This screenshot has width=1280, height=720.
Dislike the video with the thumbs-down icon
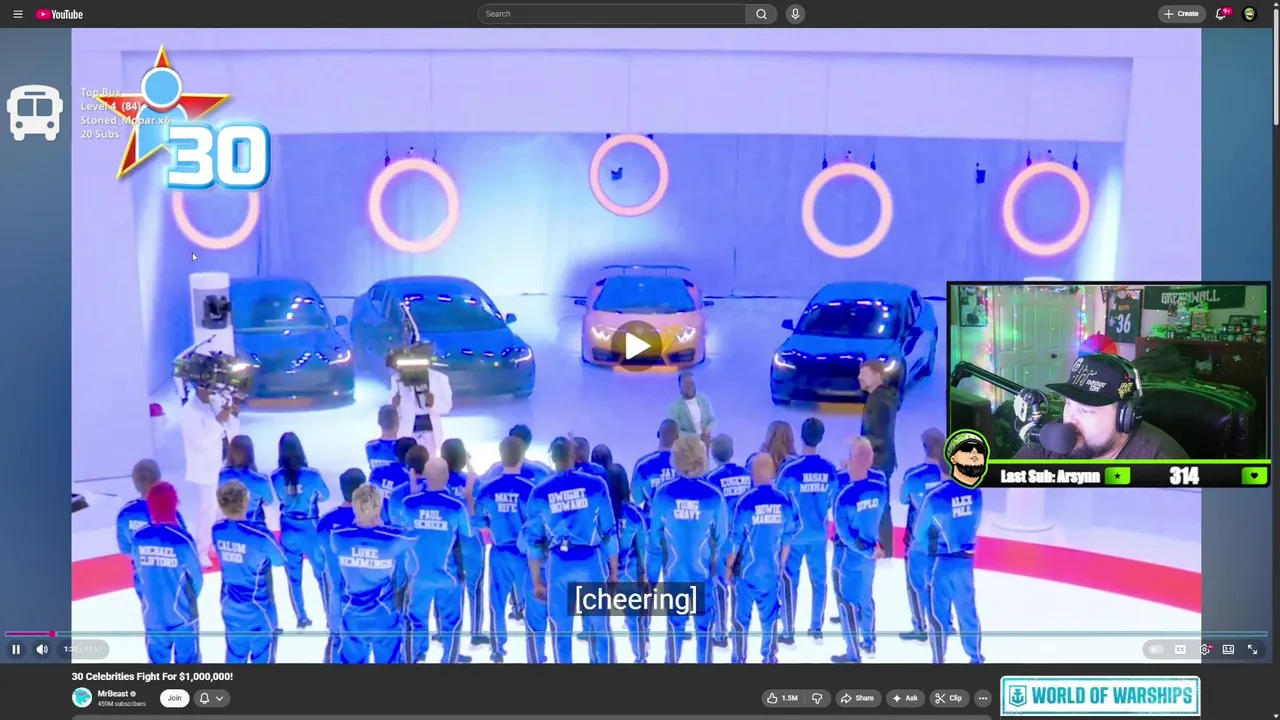(817, 698)
